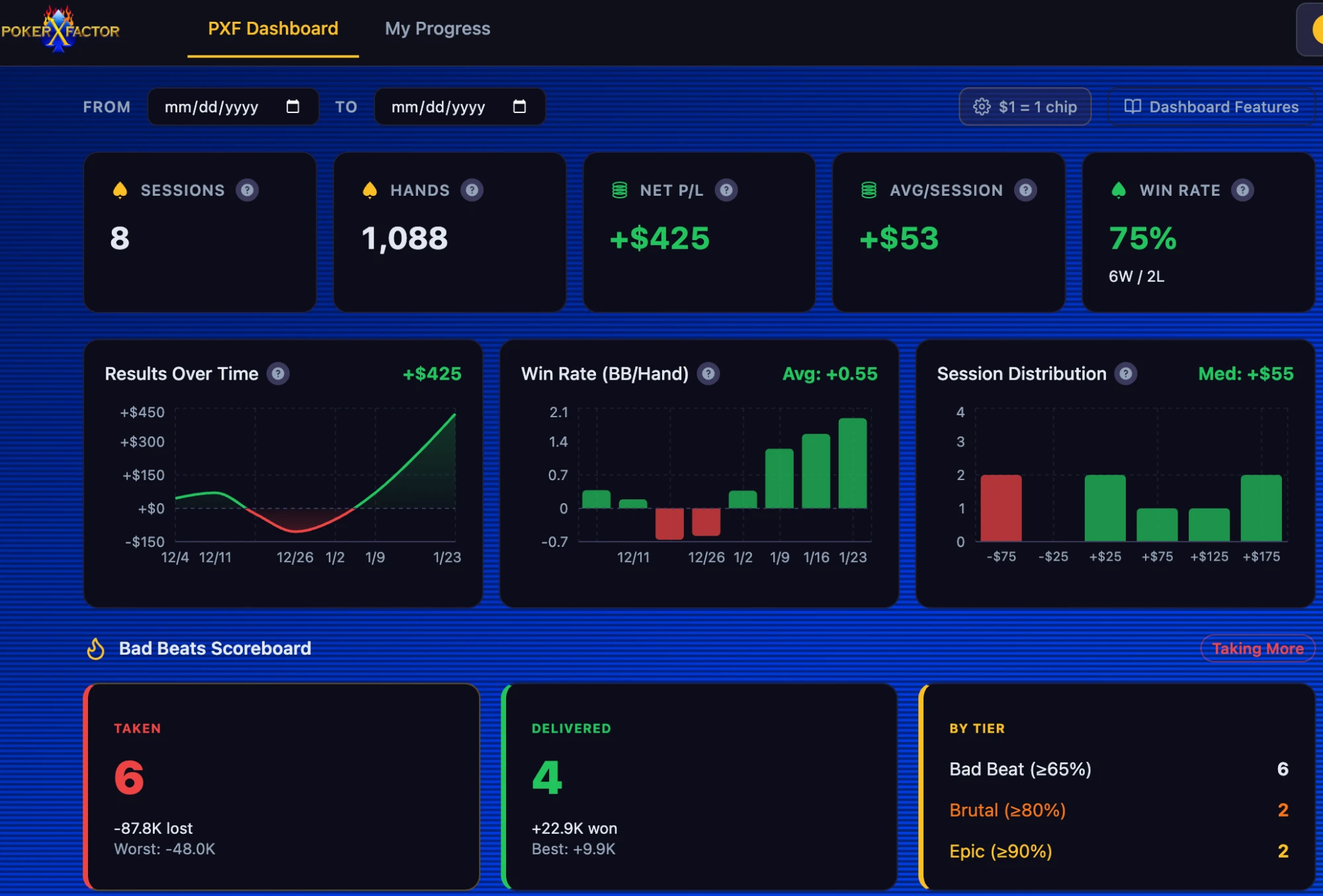Click help icon next to SESSIONS

pyautogui.click(x=247, y=190)
